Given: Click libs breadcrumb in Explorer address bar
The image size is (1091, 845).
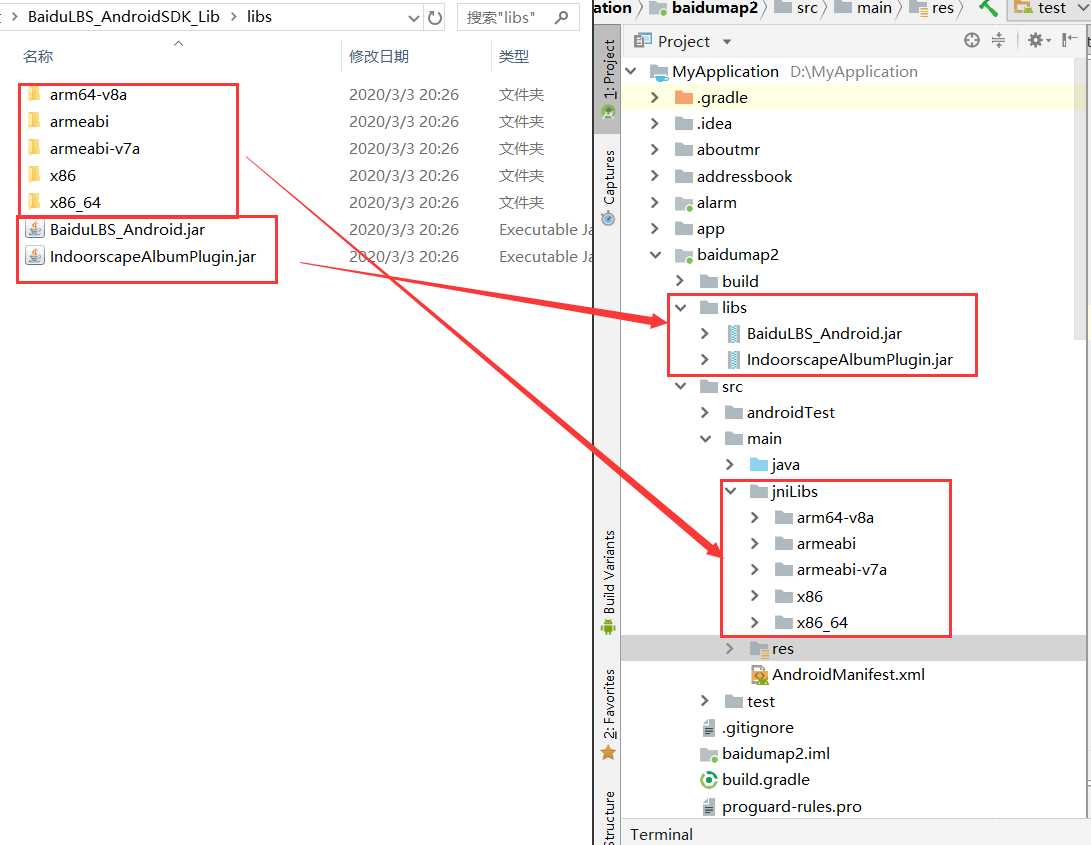Looking at the screenshot, I should pyautogui.click(x=259, y=17).
